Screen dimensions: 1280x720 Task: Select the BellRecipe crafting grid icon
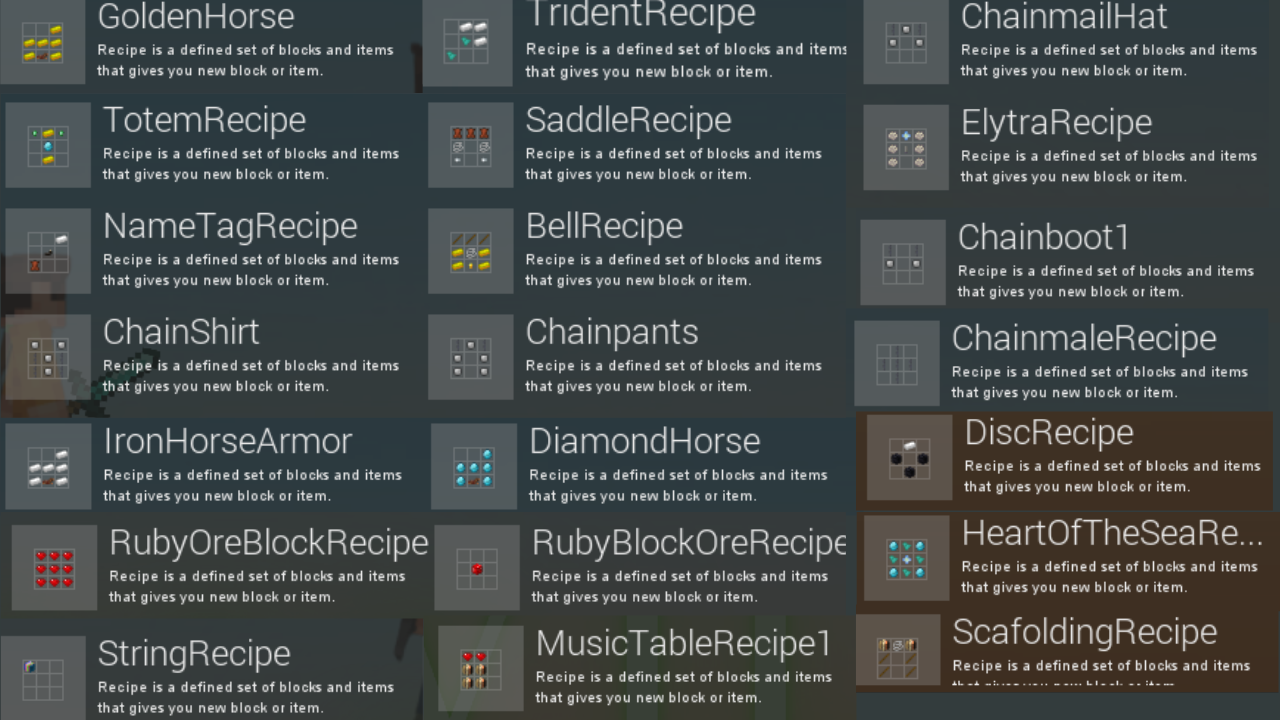[471, 251]
